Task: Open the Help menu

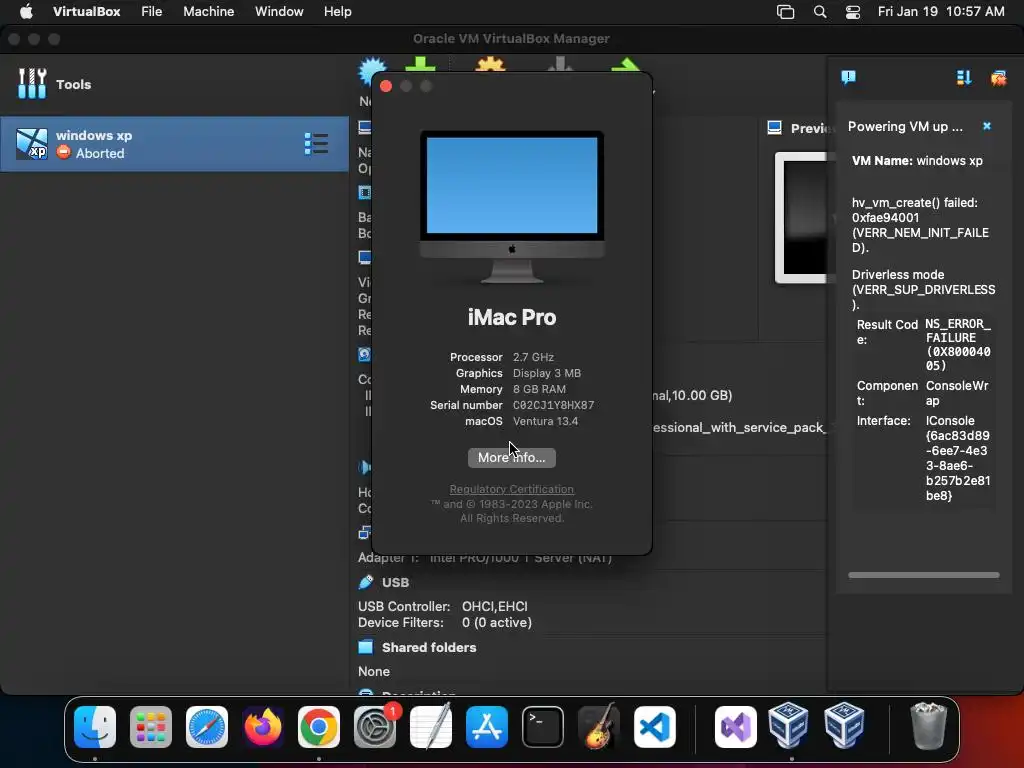Action: (338, 11)
